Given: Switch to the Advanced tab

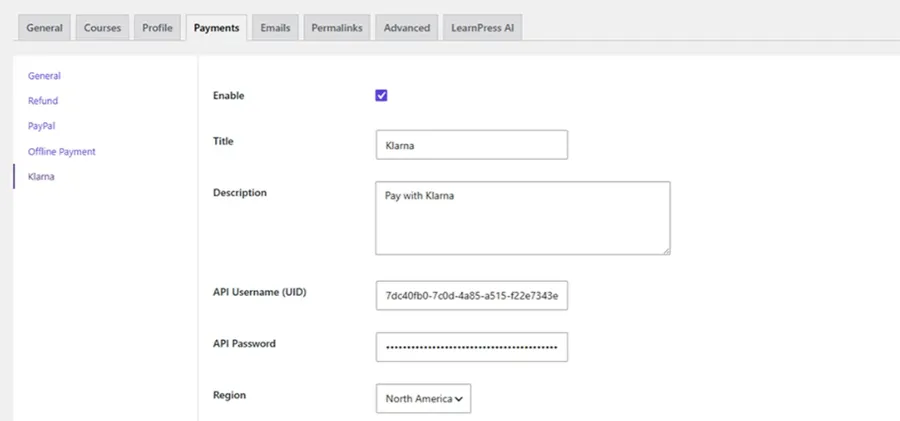Looking at the screenshot, I should [x=406, y=28].
